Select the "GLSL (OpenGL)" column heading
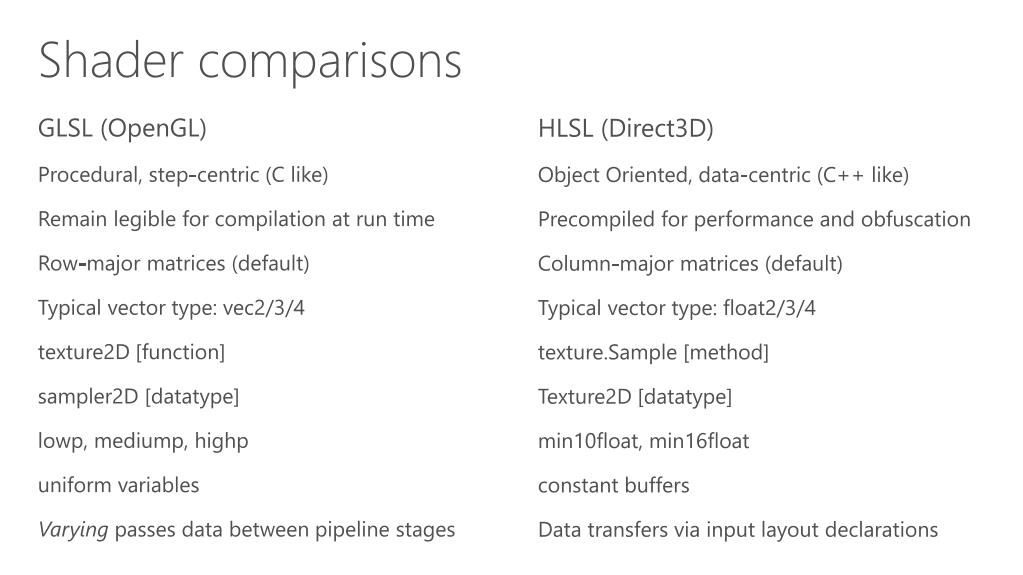1023x575 pixels. (122, 129)
